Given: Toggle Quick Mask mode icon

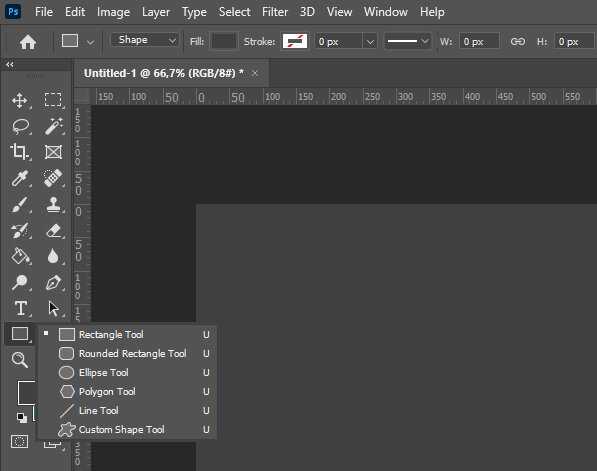Looking at the screenshot, I should click(19, 442).
